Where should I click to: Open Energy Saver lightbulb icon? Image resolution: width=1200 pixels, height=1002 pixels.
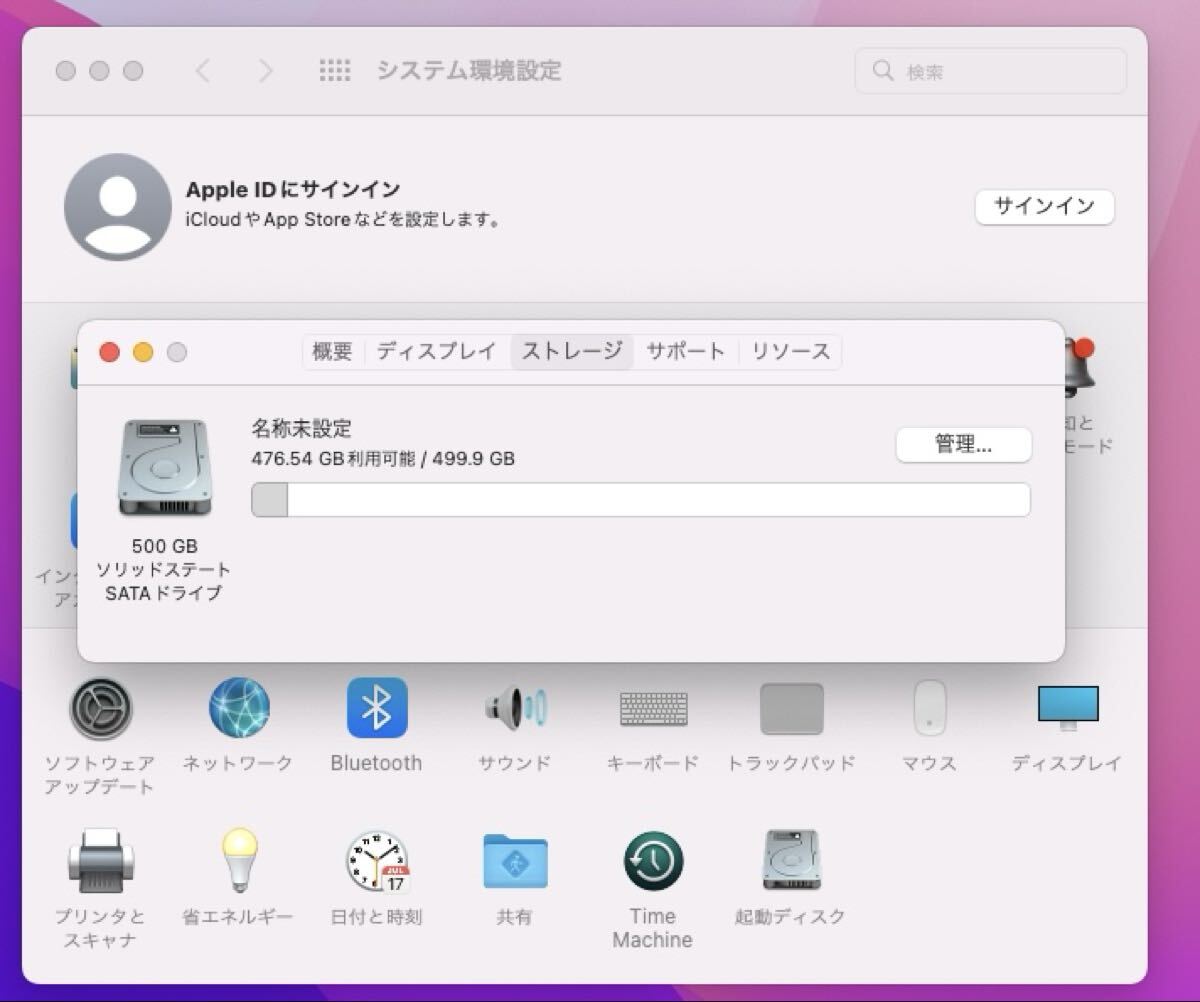(238, 860)
